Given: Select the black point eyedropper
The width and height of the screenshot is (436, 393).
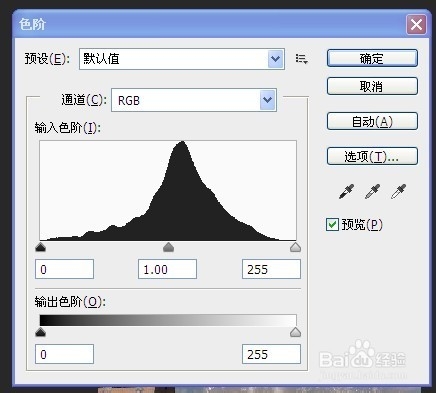Looking at the screenshot, I should coord(346,191).
